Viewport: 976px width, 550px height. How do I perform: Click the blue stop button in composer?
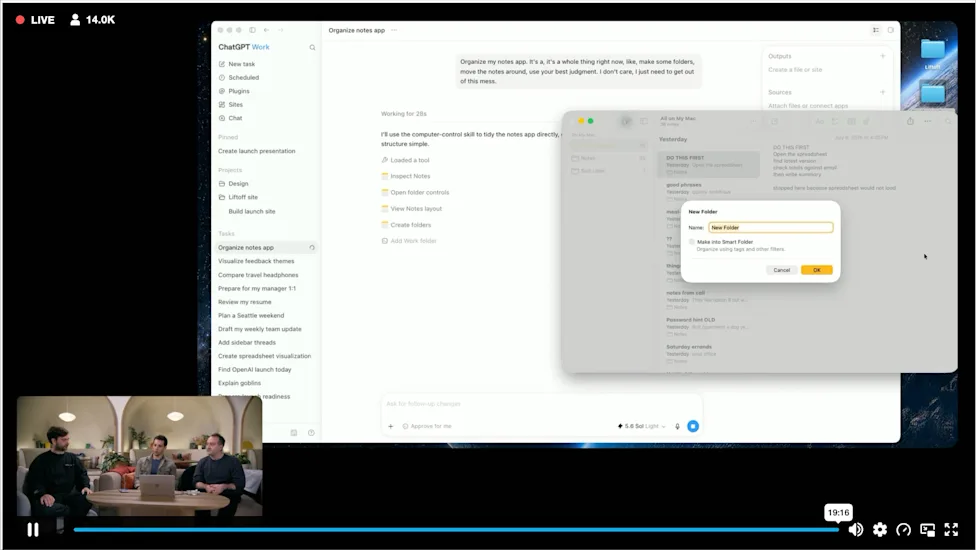(693, 426)
